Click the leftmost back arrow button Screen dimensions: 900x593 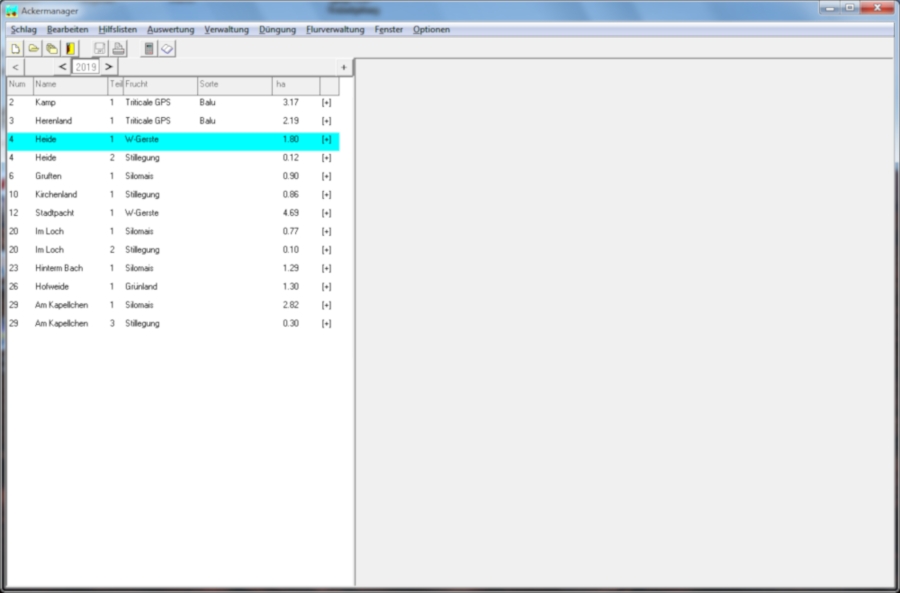tap(15, 67)
